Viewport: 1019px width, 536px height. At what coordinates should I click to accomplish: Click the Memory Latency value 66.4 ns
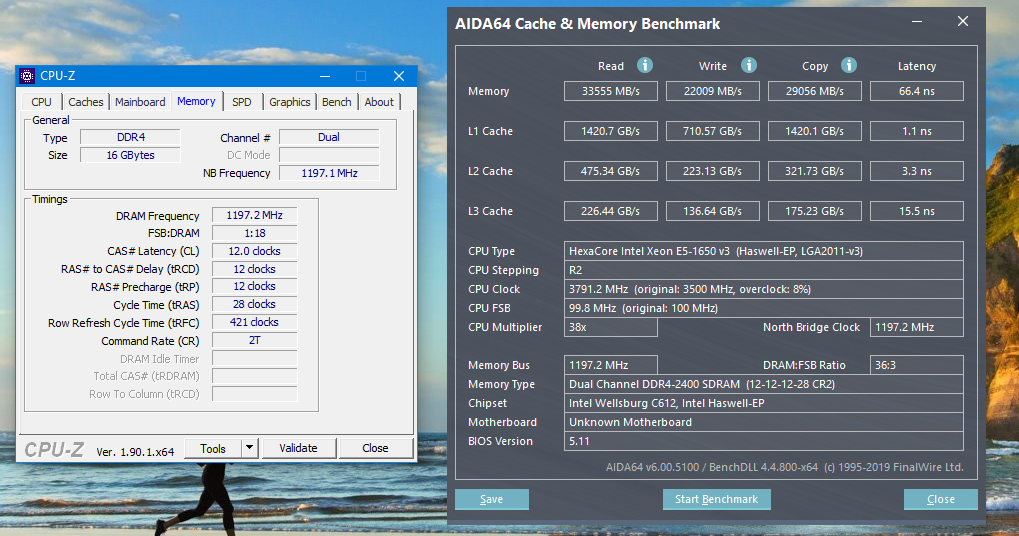coord(917,91)
